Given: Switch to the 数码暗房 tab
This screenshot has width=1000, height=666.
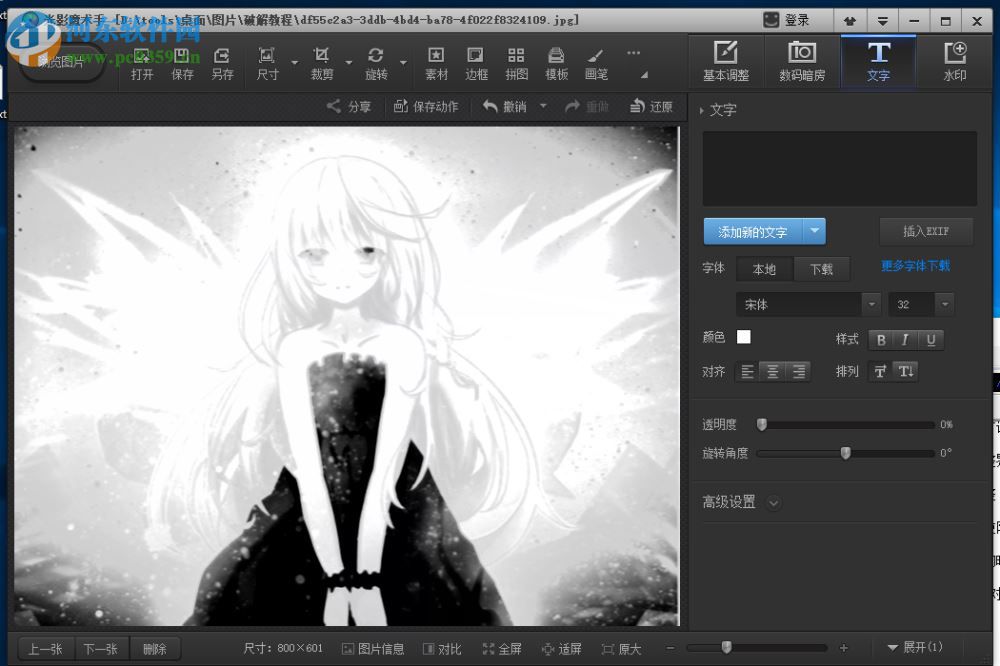Looking at the screenshot, I should click(x=802, y=60).
